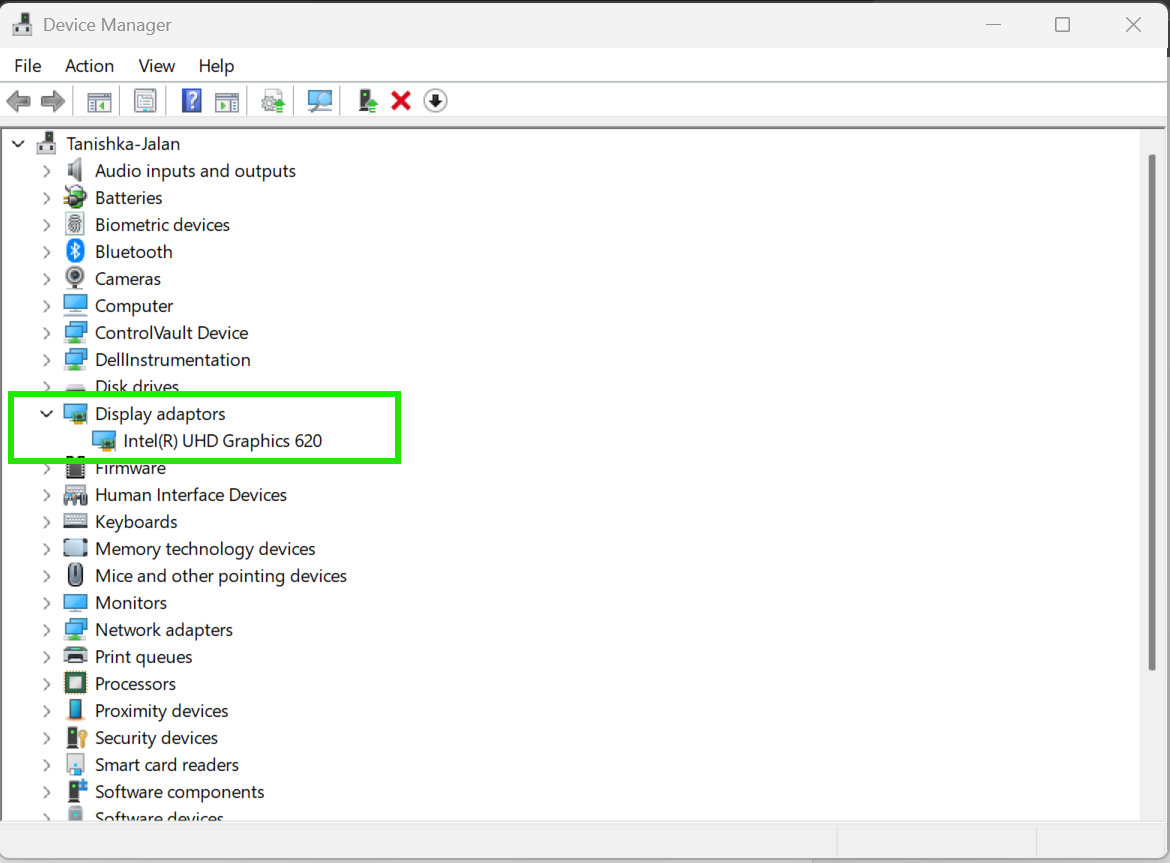Expand the Processors category chevron

[x=46, y=683]
